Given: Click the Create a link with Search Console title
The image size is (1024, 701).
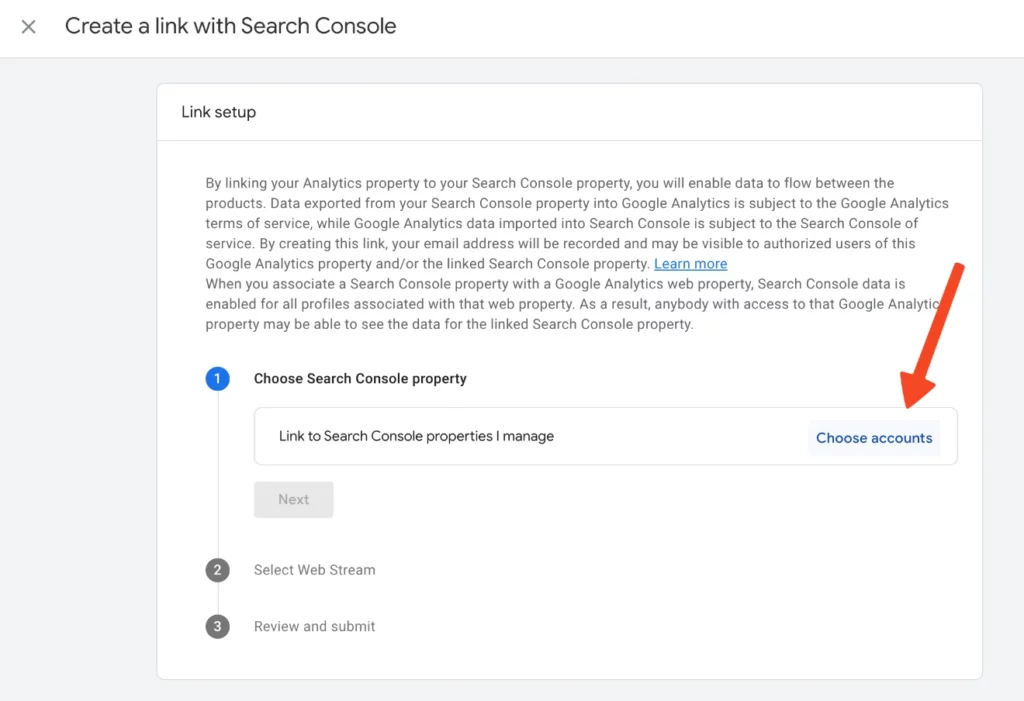Looking at the screenshot, I should (x=231, y=26).
